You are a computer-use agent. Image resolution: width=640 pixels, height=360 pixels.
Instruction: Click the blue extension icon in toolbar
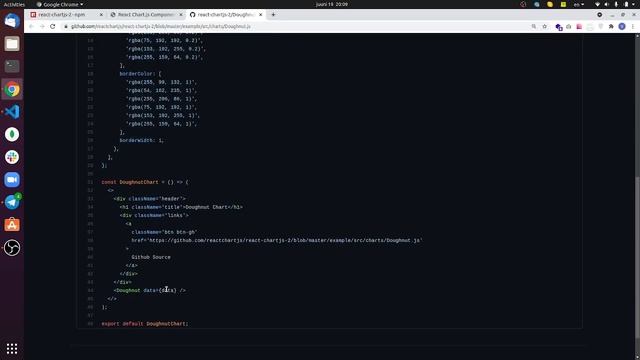(x=559, y=27)
